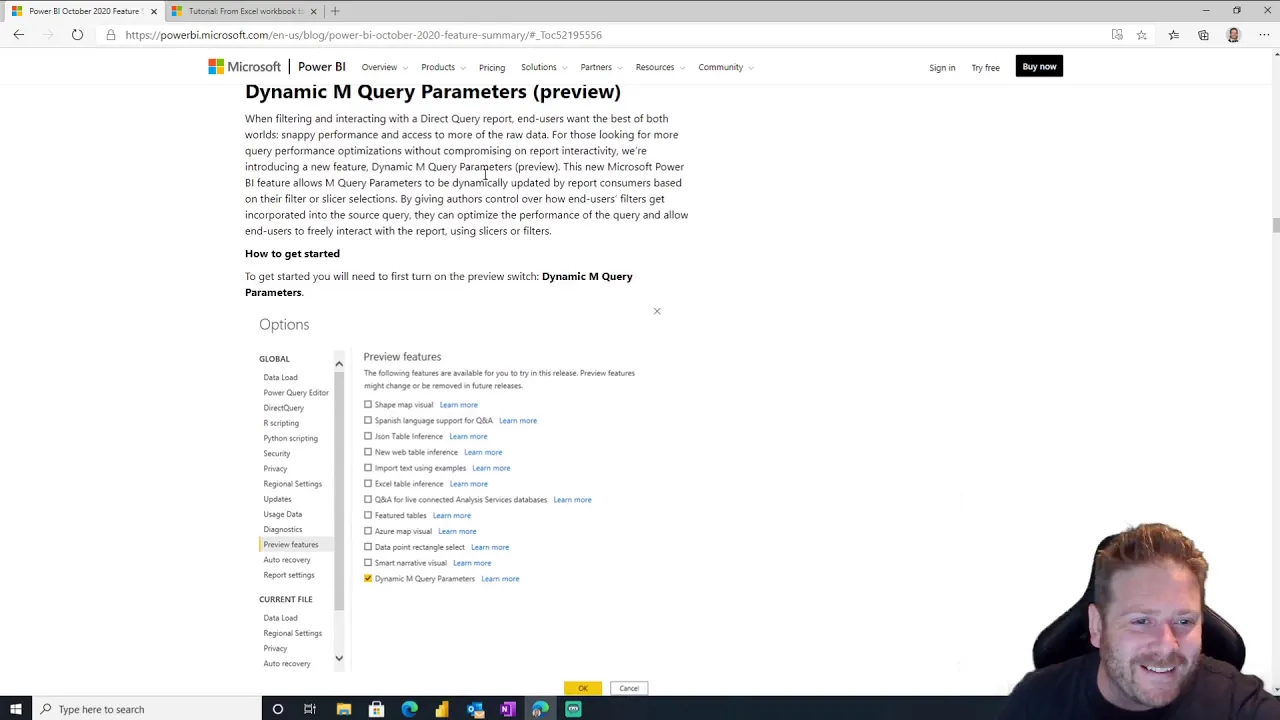This screenshot has height=720, width=1280.
Task: Click the Sign in link
Action: pos(942,67)
